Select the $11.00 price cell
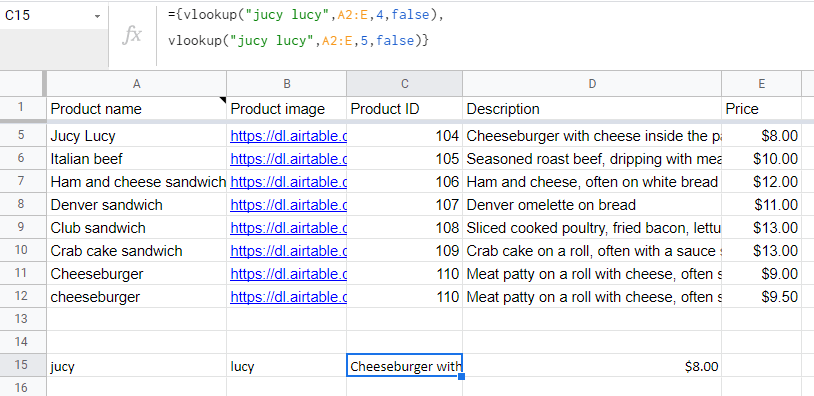The height and width of the screenshot is (396, 814). tap(761, 204)
